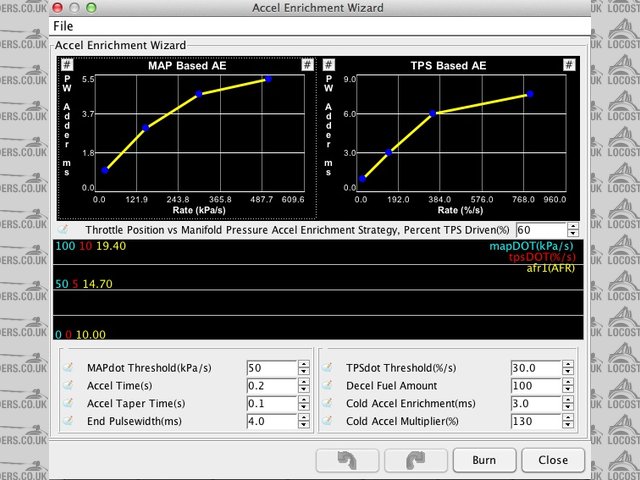
Task: Click the green zoom window button
Action: 91,8
